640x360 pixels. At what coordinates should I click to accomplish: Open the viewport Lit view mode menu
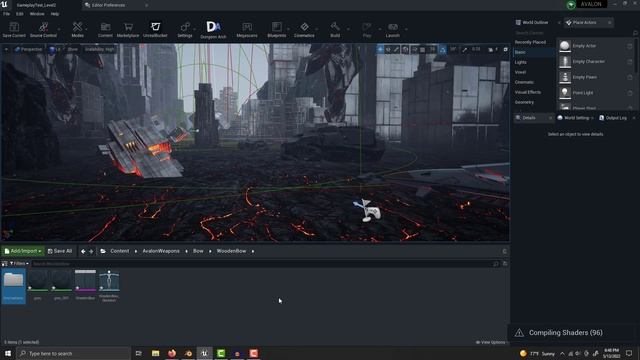click(56, 49)
